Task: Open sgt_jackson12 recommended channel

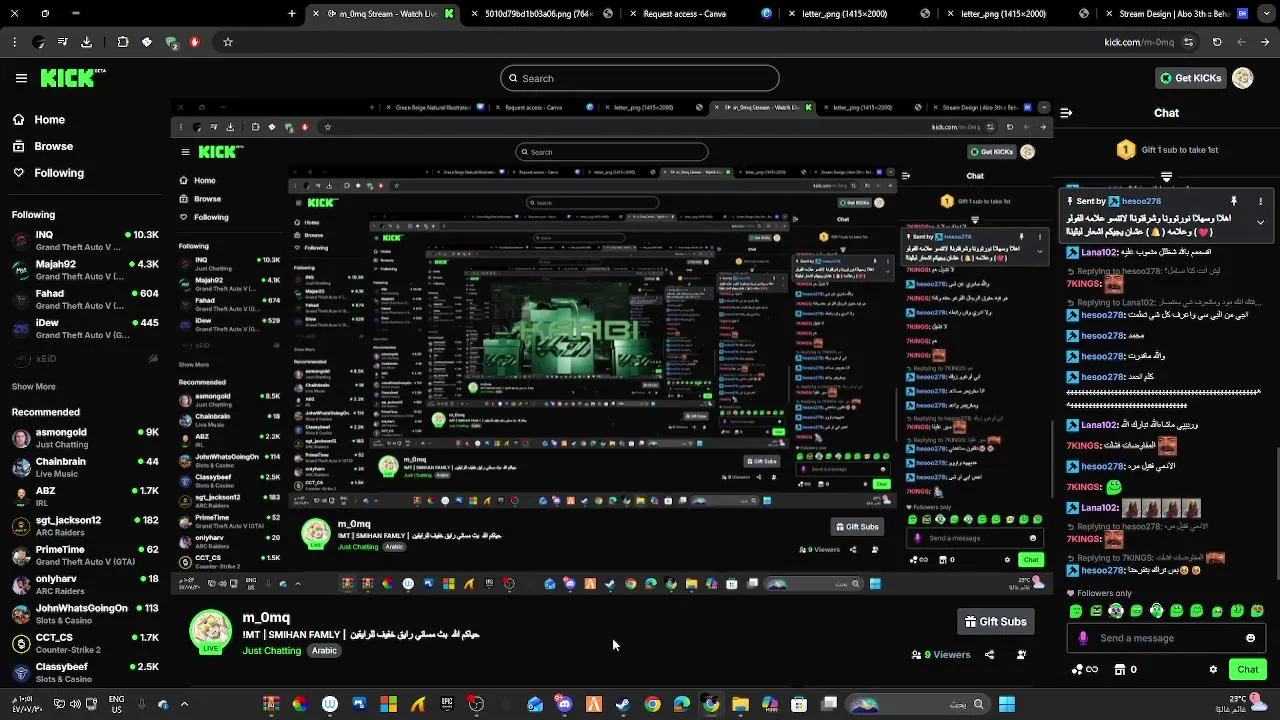Action: pos(85,526)
